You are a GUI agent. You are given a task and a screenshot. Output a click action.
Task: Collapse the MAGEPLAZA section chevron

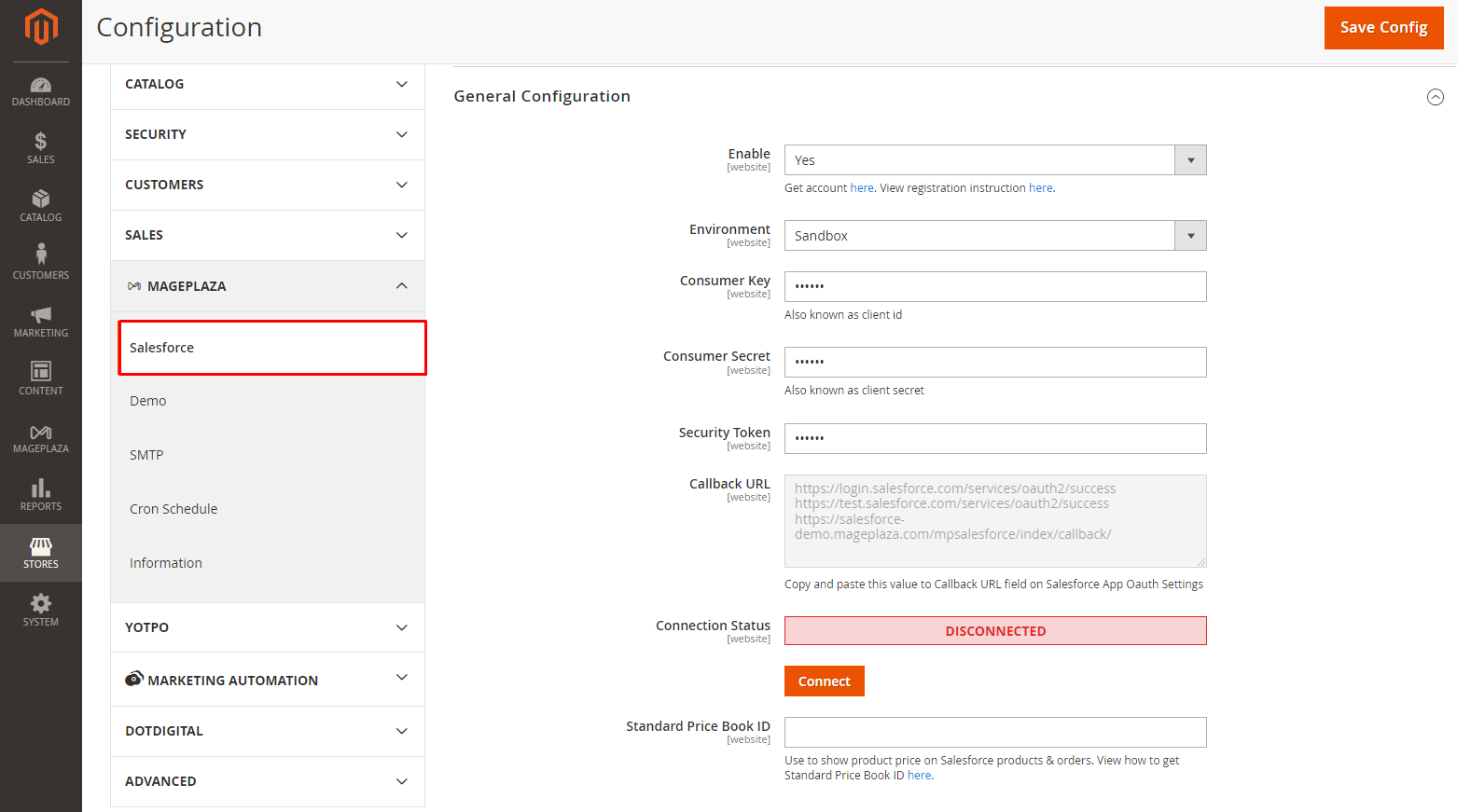pos(402,285)
